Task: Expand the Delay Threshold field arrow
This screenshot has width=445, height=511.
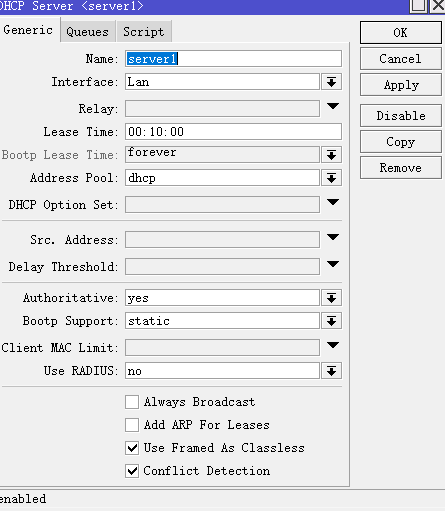Action: tap(333, 264)
